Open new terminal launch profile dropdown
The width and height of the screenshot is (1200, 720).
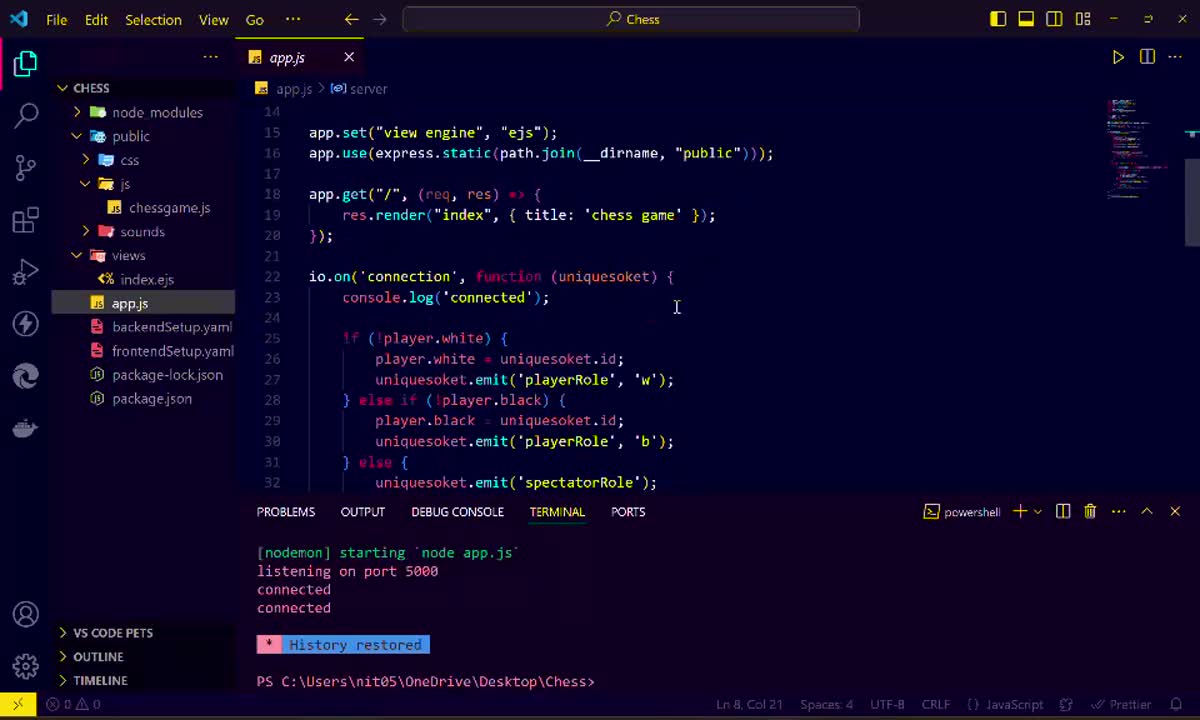(x=1037, y=512)
